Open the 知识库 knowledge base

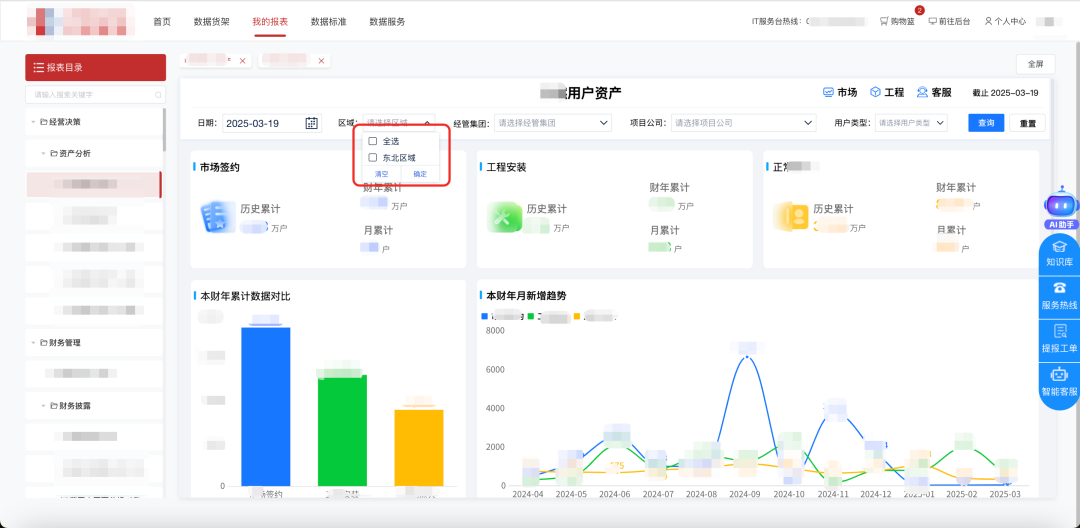(1059, 253)
